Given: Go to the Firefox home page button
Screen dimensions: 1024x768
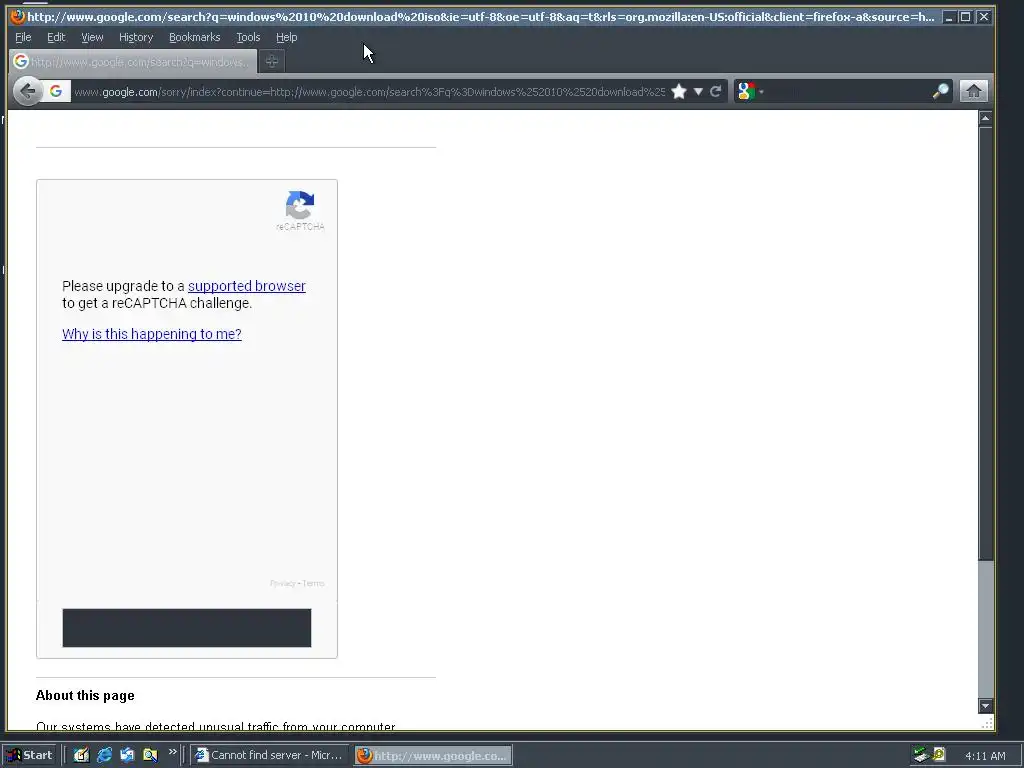Looking at the screenshot, I should coord(973,91).
